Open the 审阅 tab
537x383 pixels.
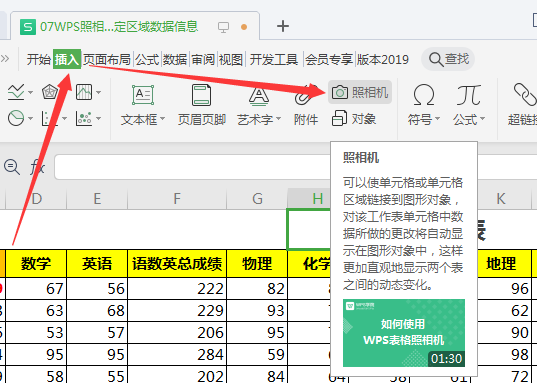click(x=203, y=59)
